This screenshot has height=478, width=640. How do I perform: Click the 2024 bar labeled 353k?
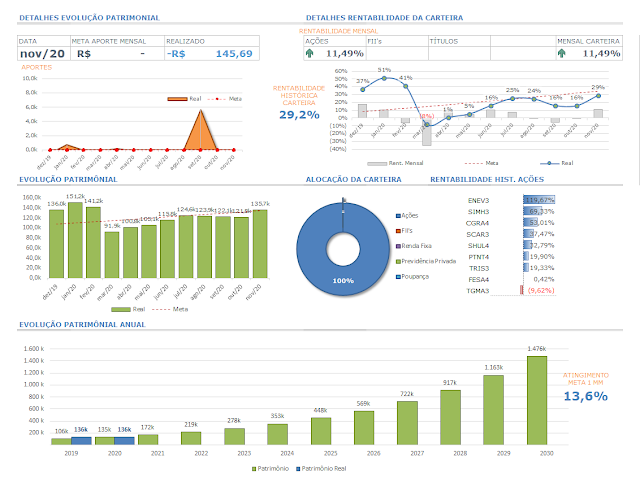(278, 434)
